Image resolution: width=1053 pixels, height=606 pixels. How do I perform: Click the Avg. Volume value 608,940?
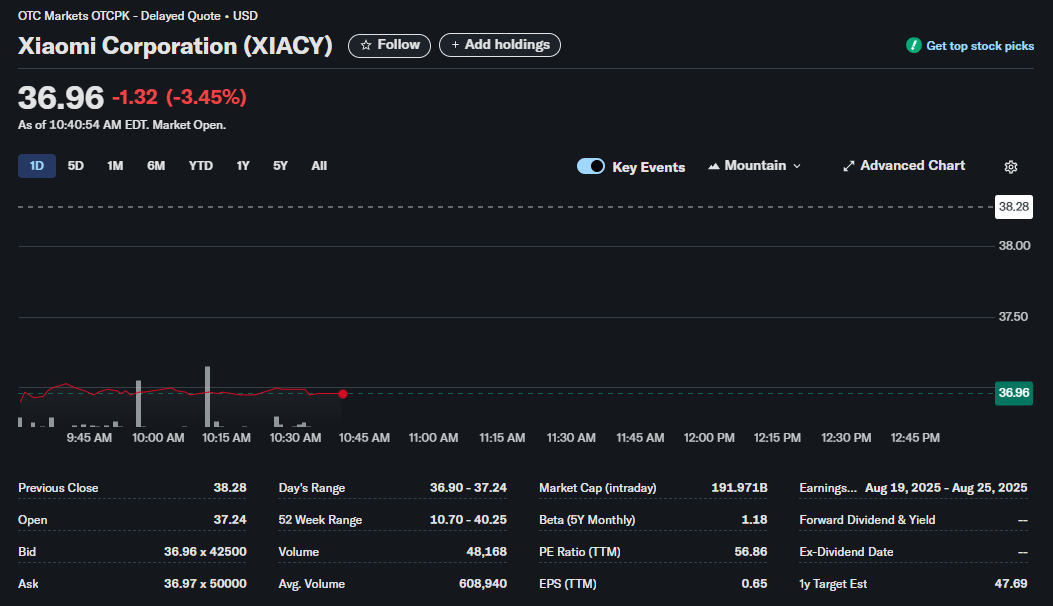click(x=483, y=584)
